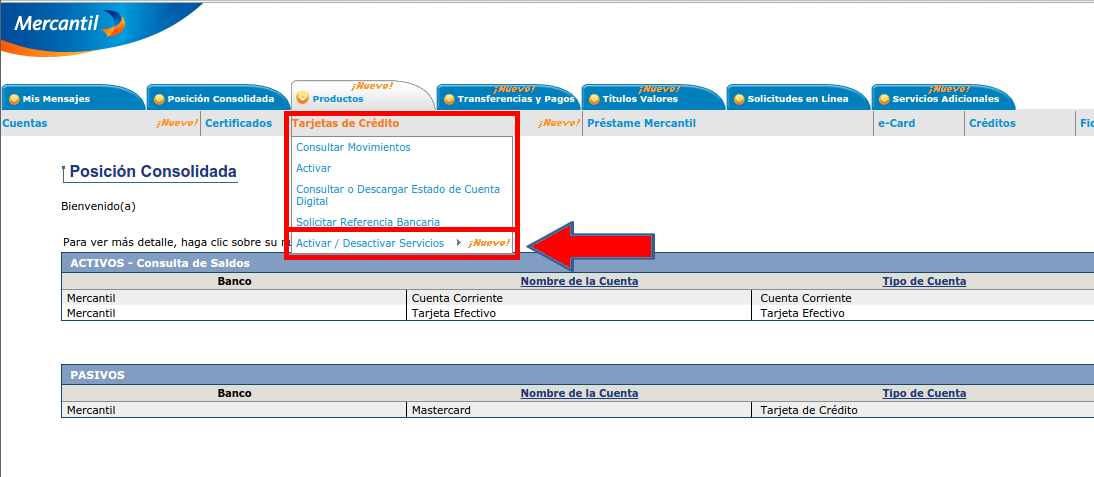Screen dimensions: 1094x477
Task: Click the Mercantil logo
Action: [x=69, y=24]
